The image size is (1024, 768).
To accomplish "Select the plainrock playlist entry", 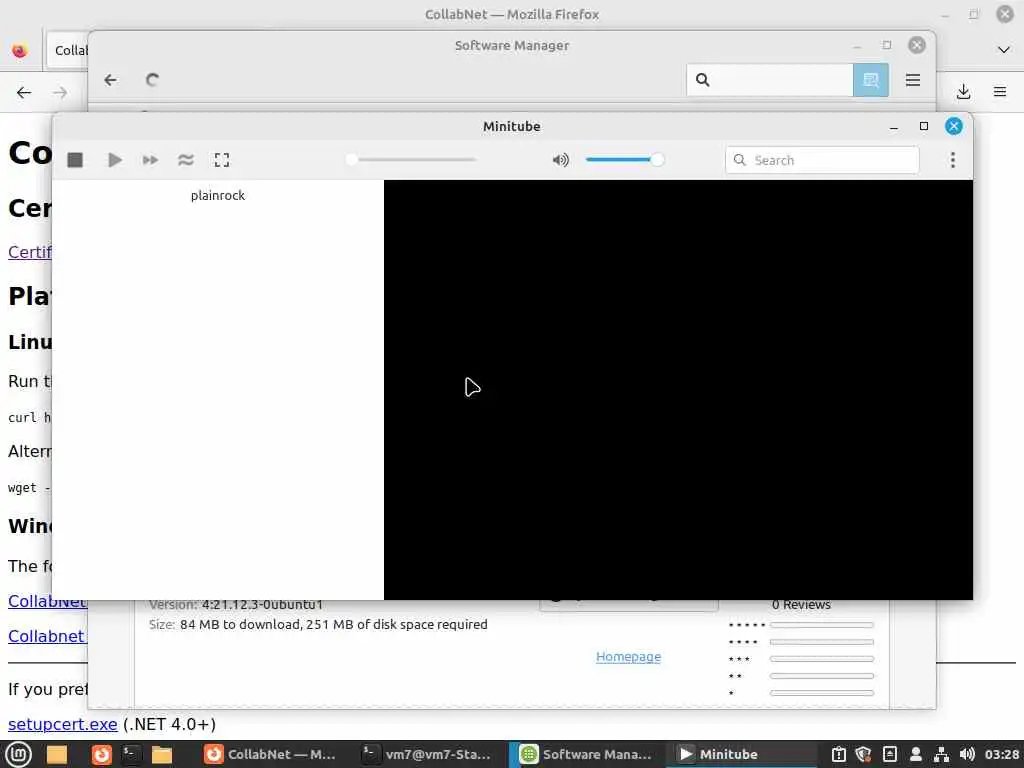I will click(217, 195).
